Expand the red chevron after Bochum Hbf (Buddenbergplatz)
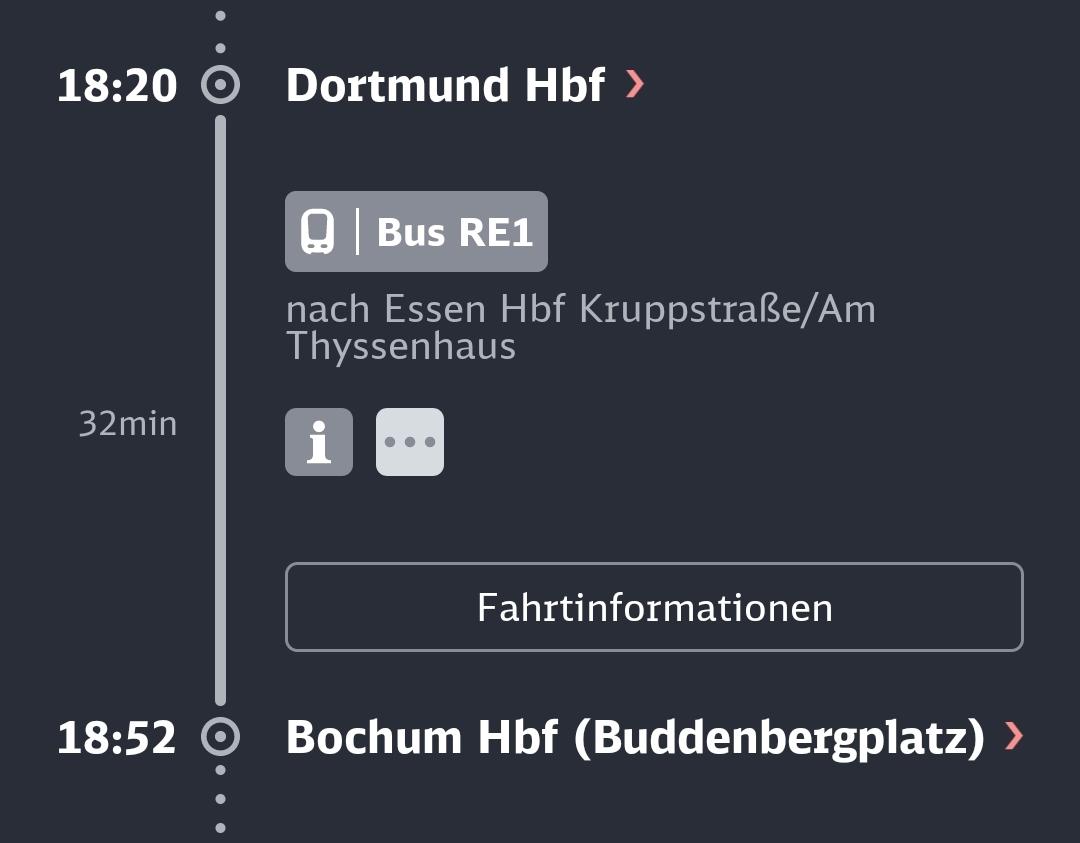The height and width of the screenshot is (843, 1080). pos(1014,736)
